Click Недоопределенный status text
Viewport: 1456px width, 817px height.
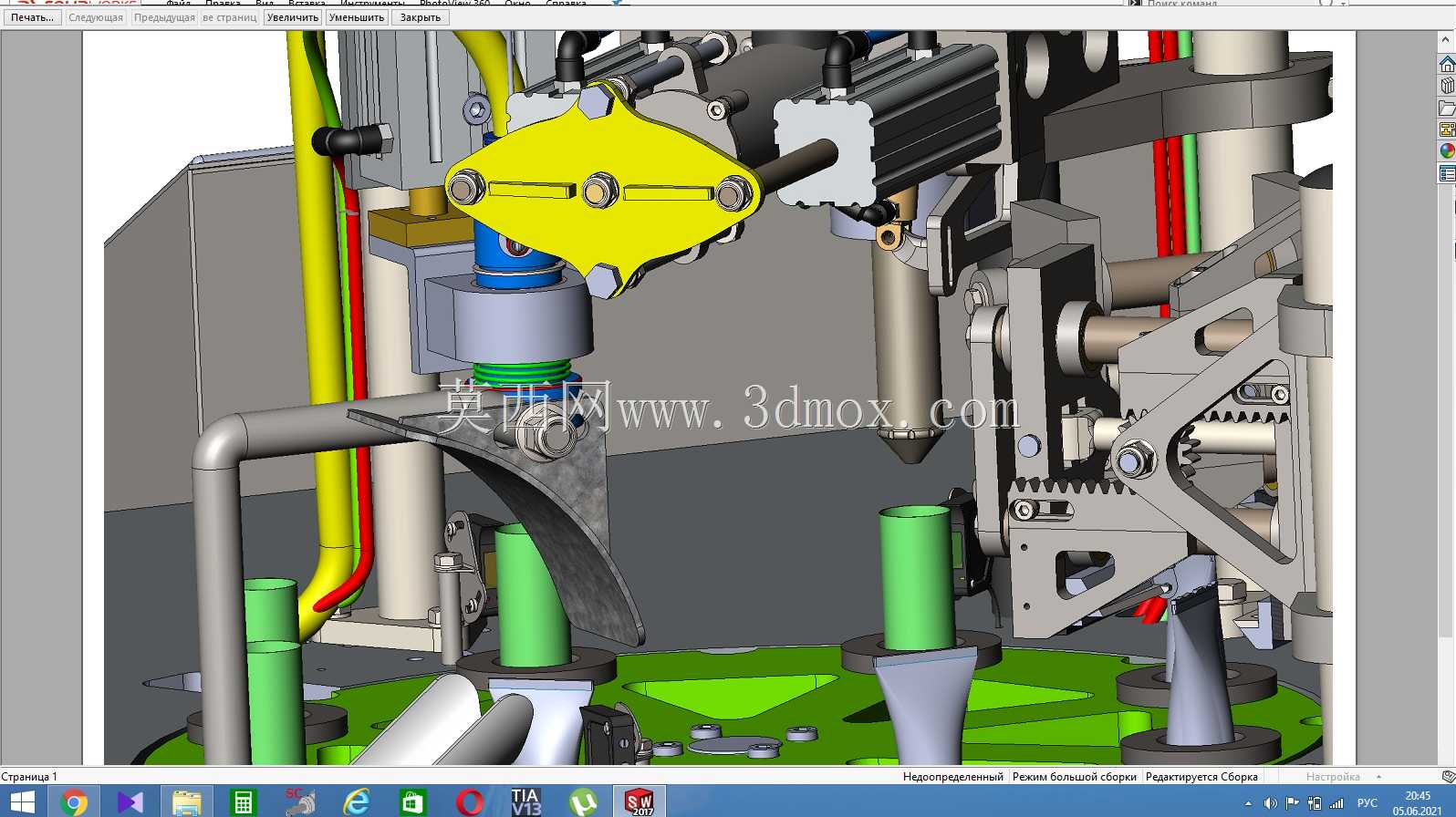coord(953,777)
